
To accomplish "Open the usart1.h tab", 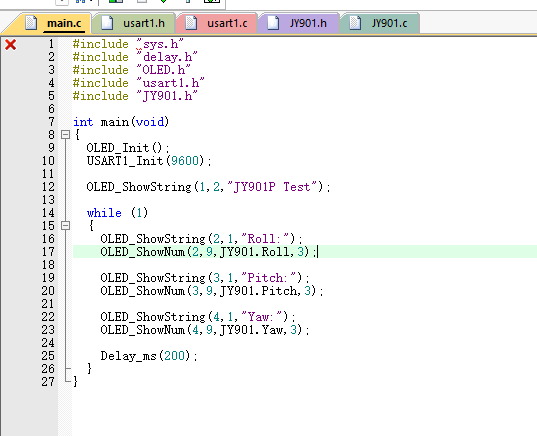I will click(135, 23).
